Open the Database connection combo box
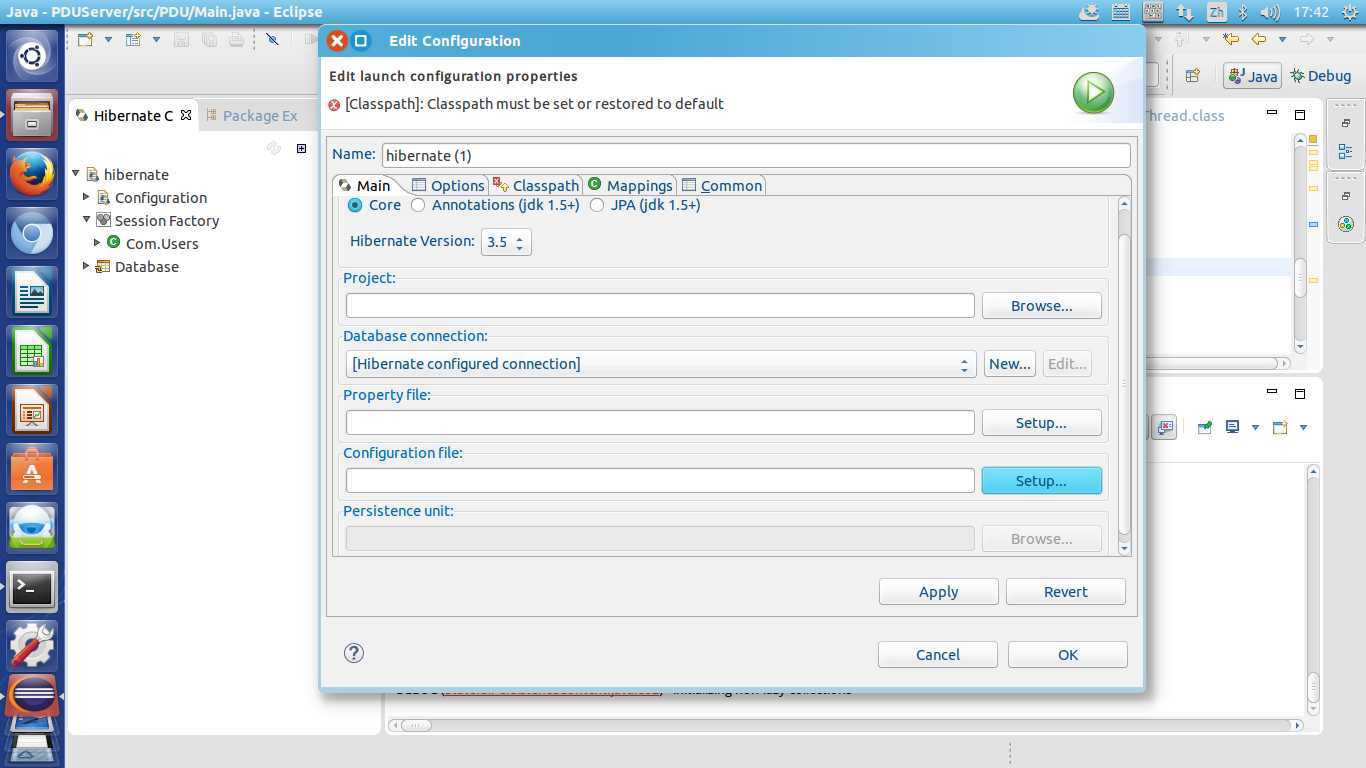This screenshot has width=1366, height=768. click(x=661, y=364)
